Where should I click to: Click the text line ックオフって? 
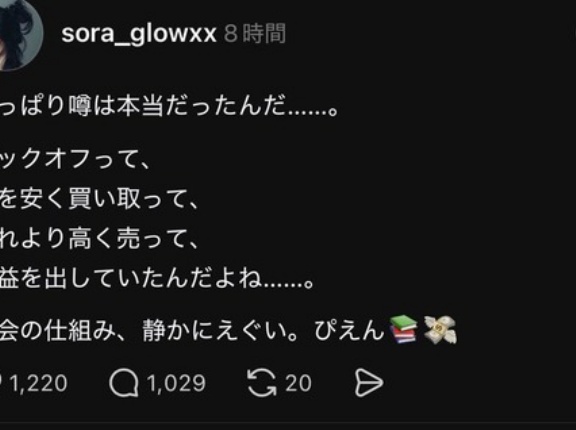pyautogui.click(x=74, y=159)
